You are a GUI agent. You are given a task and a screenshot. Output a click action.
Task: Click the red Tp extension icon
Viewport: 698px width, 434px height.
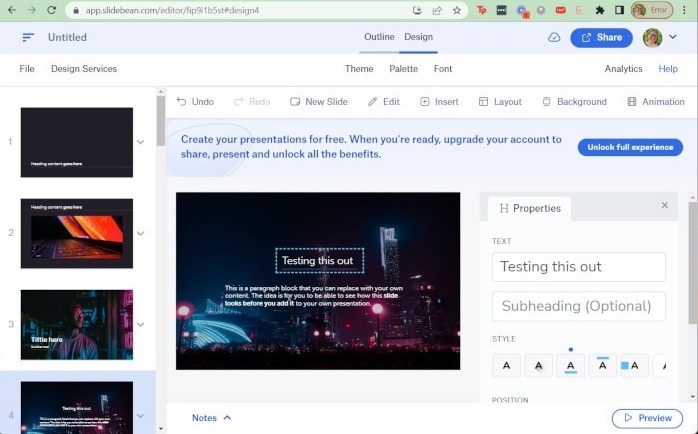(482, 10)
